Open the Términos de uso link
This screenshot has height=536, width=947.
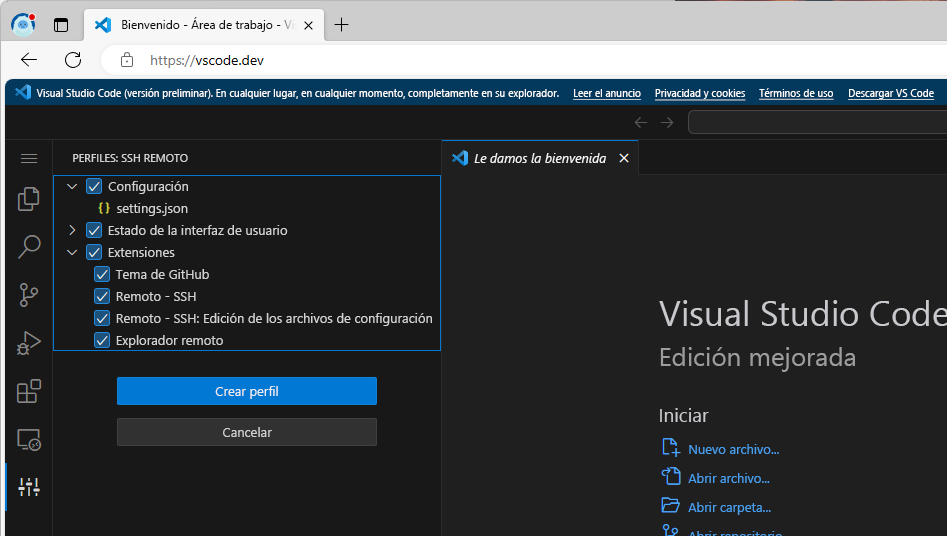[x=796, y=93]
